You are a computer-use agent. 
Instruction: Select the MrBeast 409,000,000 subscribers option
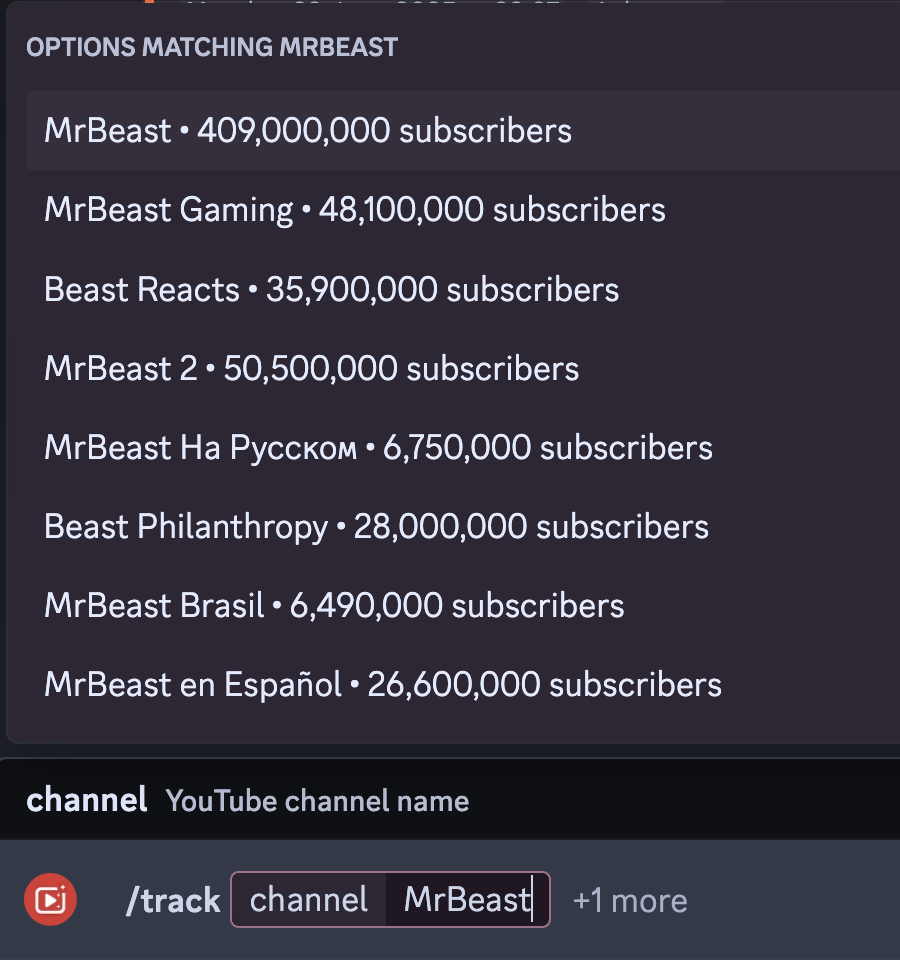463,130
